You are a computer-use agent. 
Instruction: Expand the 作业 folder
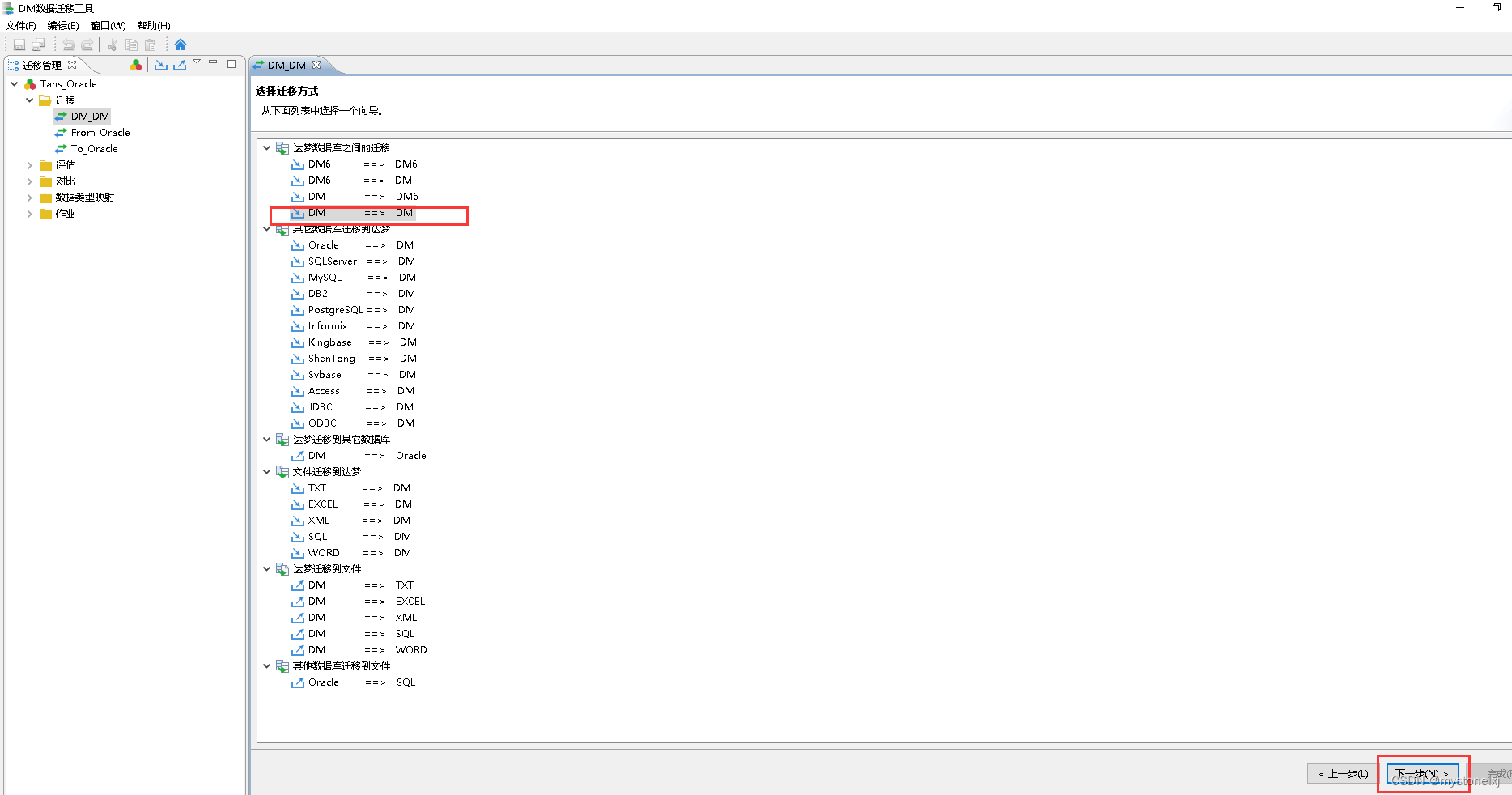tap(30, 214)
